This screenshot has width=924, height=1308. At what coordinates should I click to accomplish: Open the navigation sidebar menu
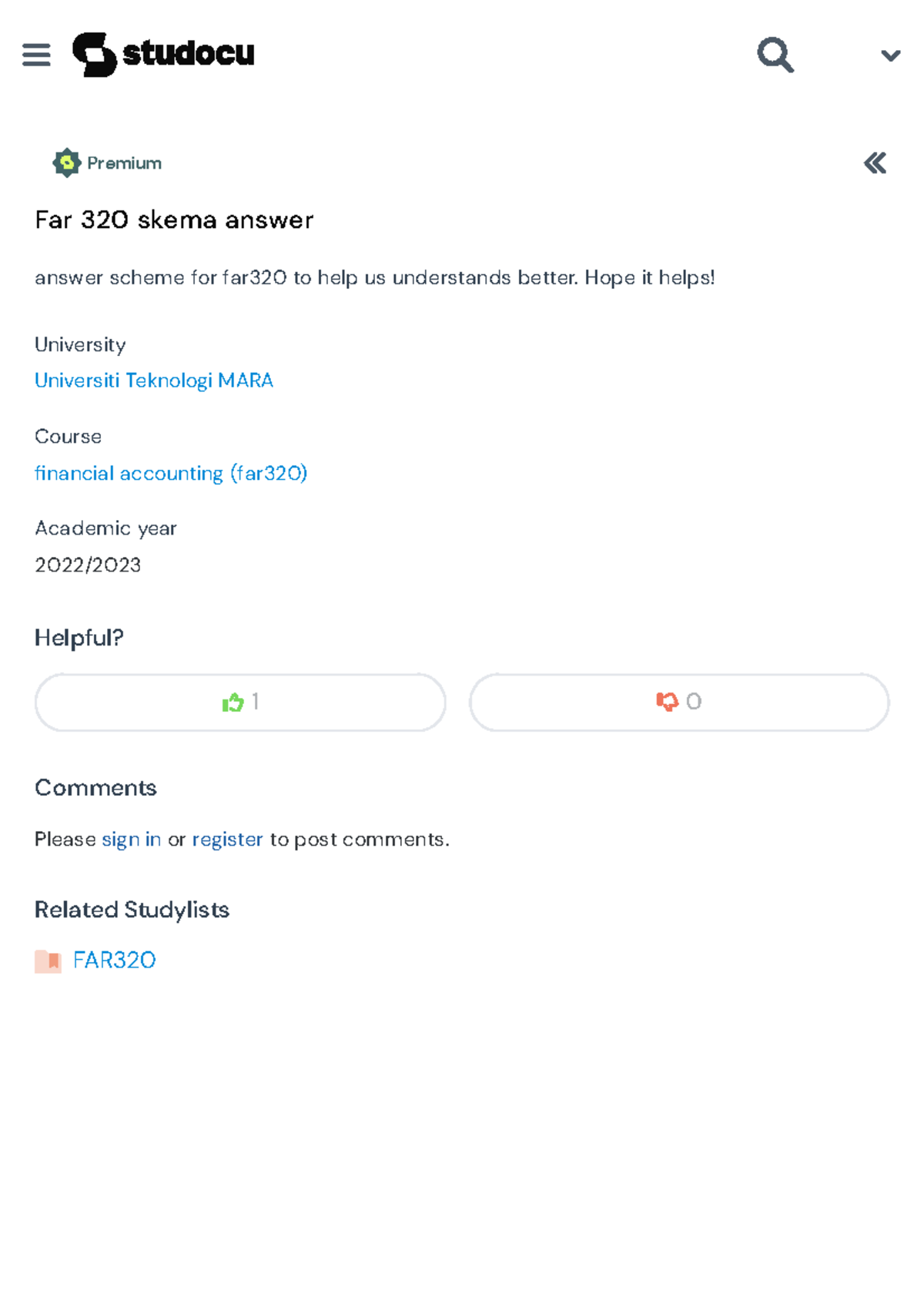pos(36,55)
